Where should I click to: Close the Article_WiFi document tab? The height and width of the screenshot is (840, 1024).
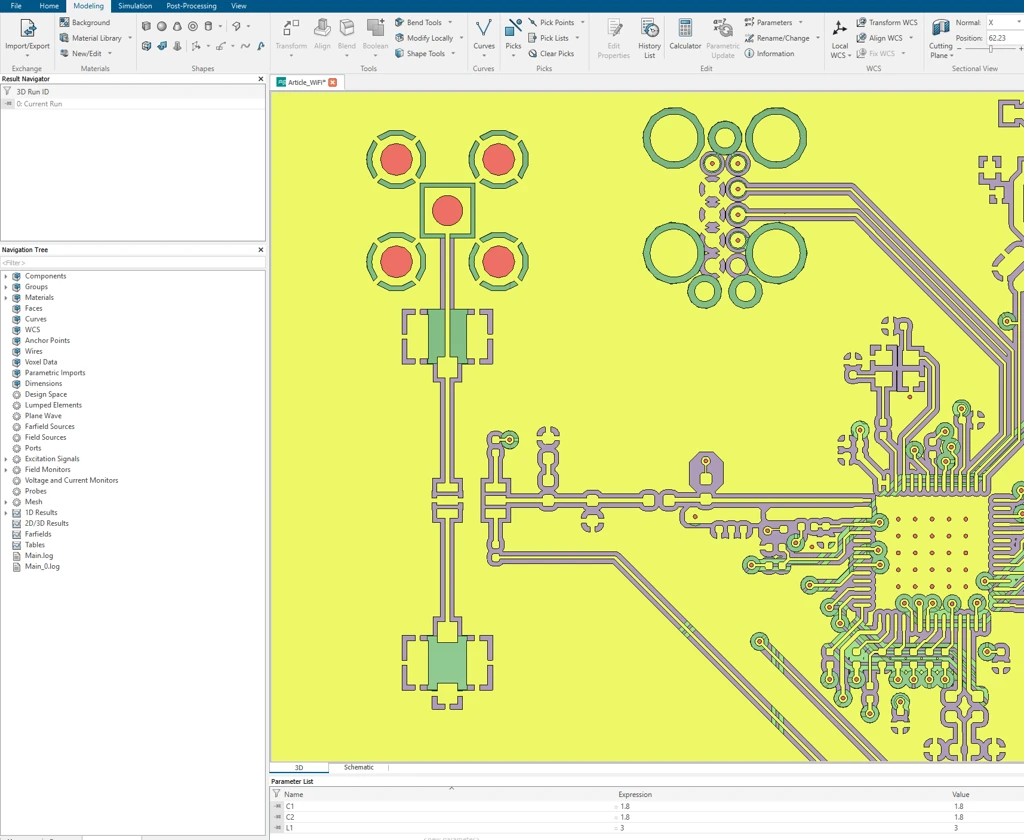click(332, 82)
